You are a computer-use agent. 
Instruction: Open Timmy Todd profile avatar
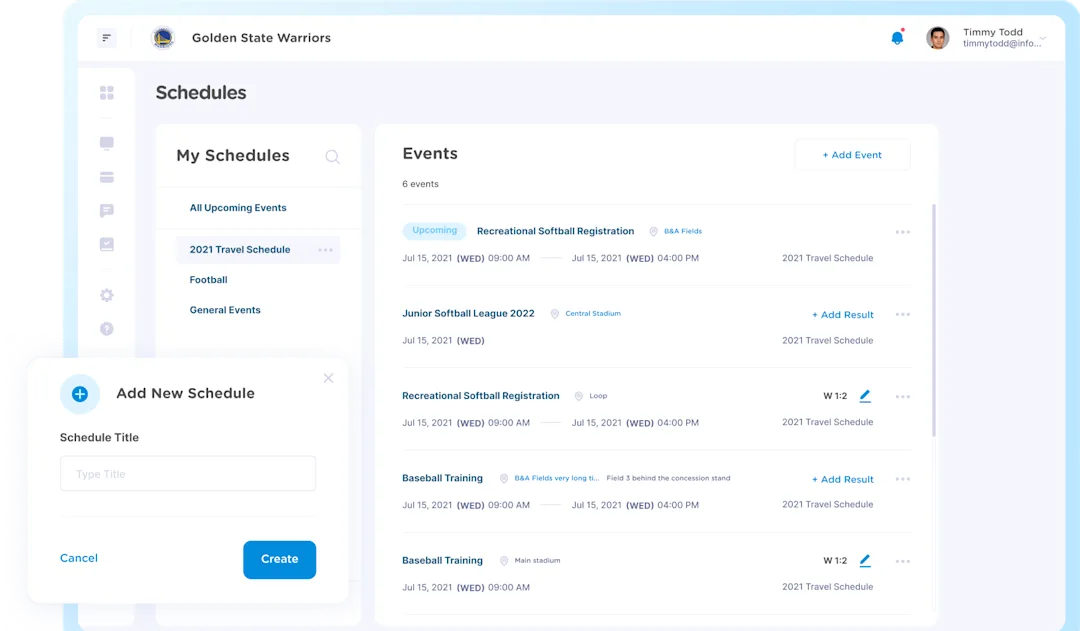click(x=937, y=38)
